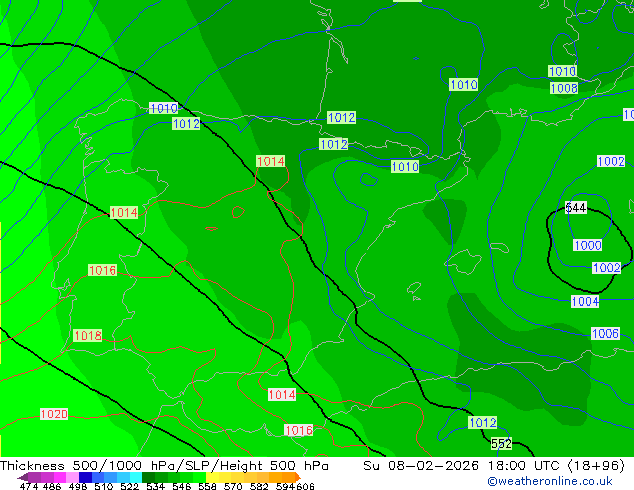Select the dark navy blue legend swatch
Image resolution: width=634 pixels, height=490 pixels.
85,477
